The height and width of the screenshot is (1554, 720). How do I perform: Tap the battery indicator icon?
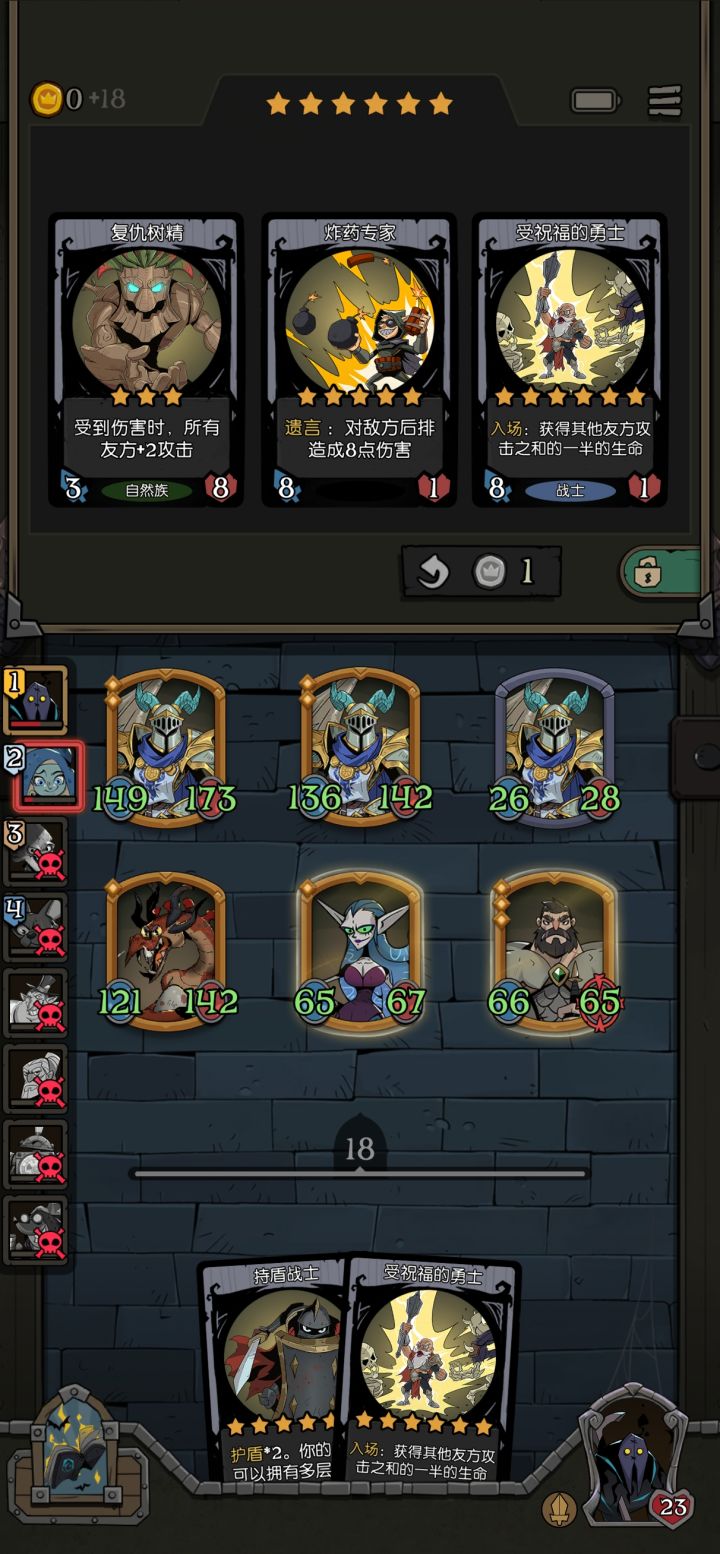(x=595, y=100)
